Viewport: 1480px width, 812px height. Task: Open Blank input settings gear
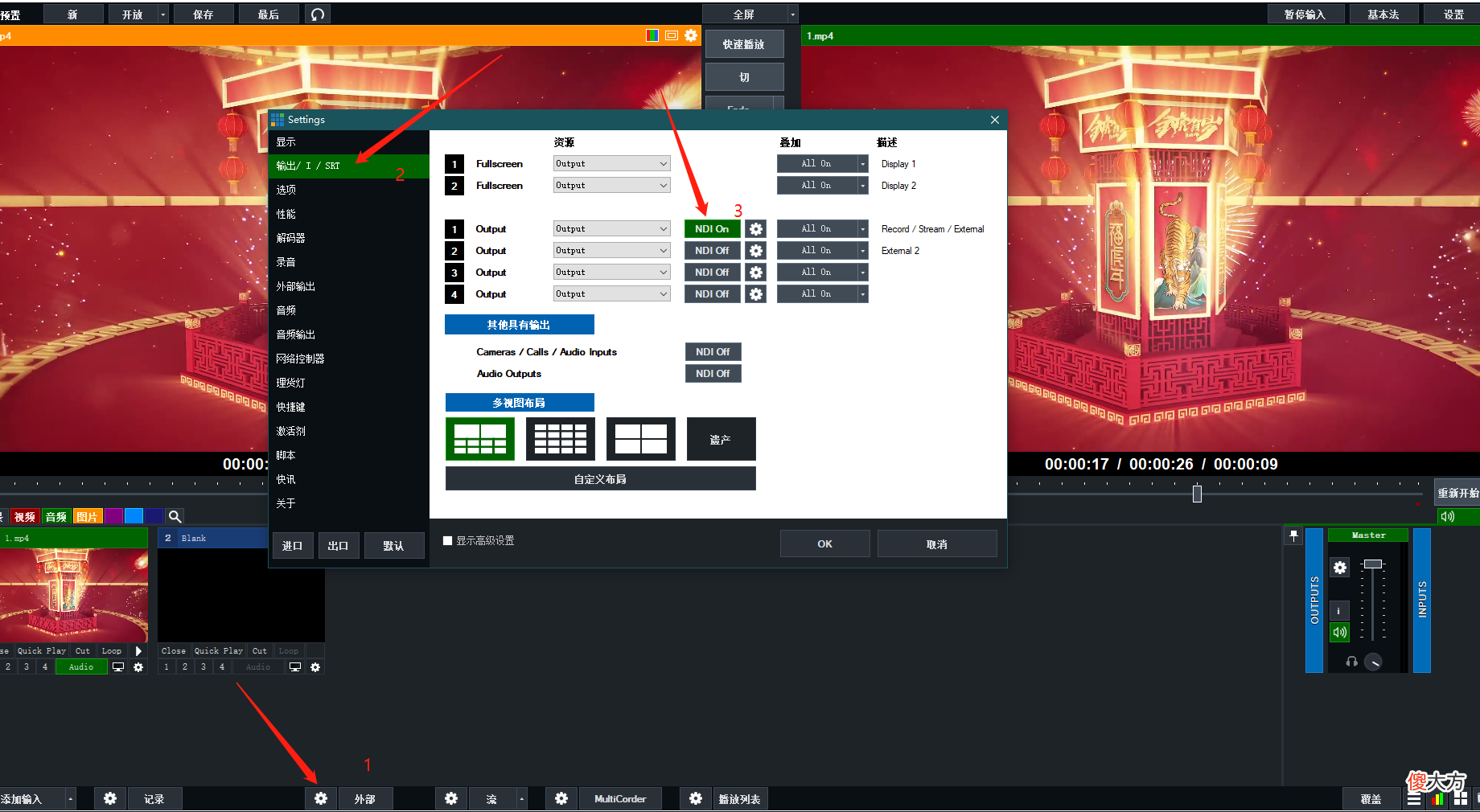pyautogui.click(x=315, y=667)
